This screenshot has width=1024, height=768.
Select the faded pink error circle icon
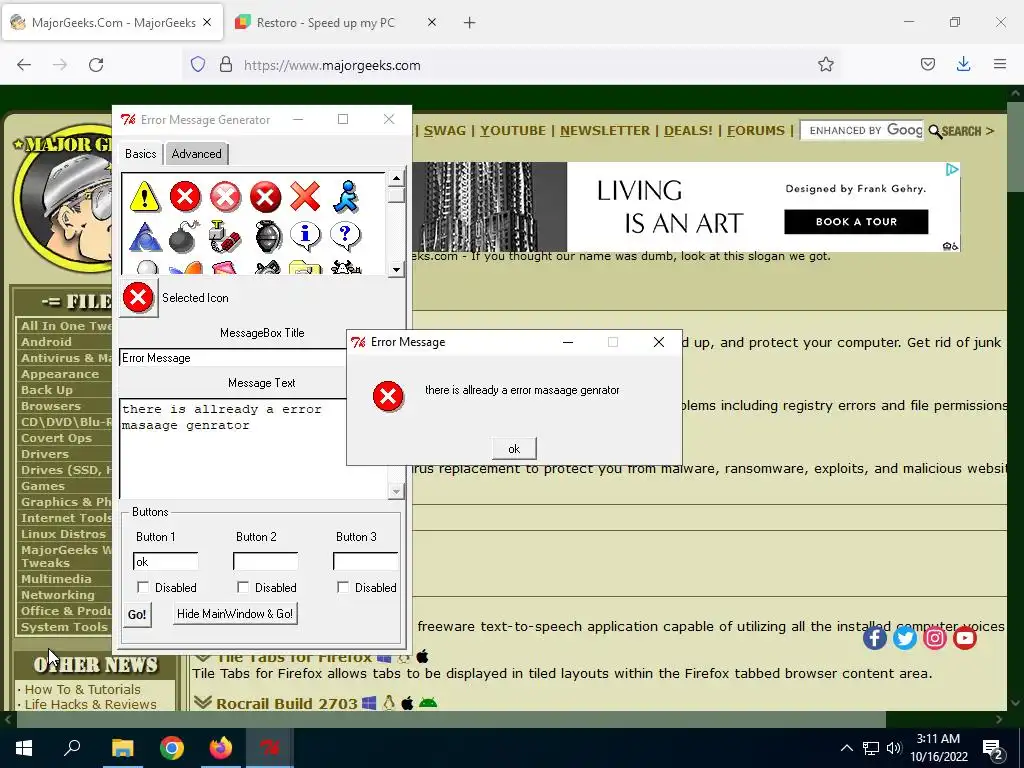point(225,197)
